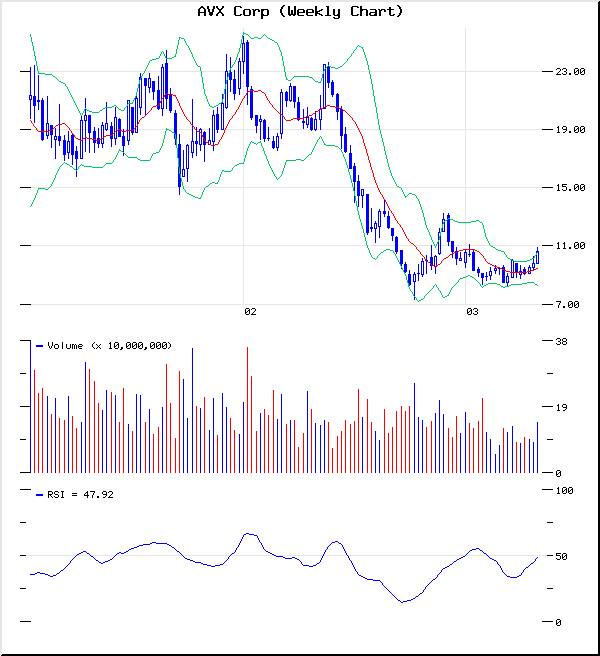Screen dimensions: 600x656
Task: Click the final candlestick near 11.00
Action: (538, 256)
